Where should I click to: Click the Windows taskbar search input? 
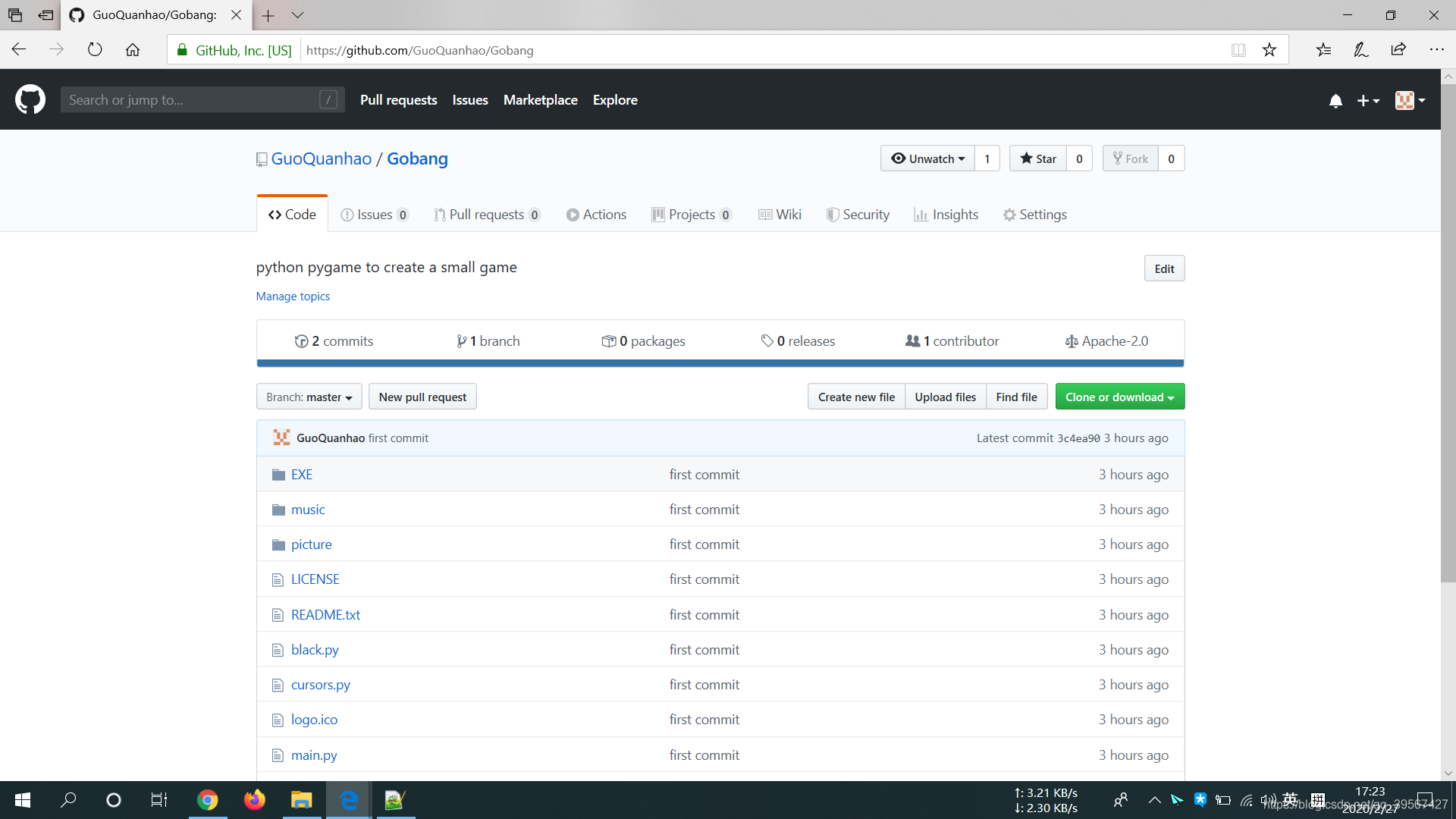coord(70,799)
